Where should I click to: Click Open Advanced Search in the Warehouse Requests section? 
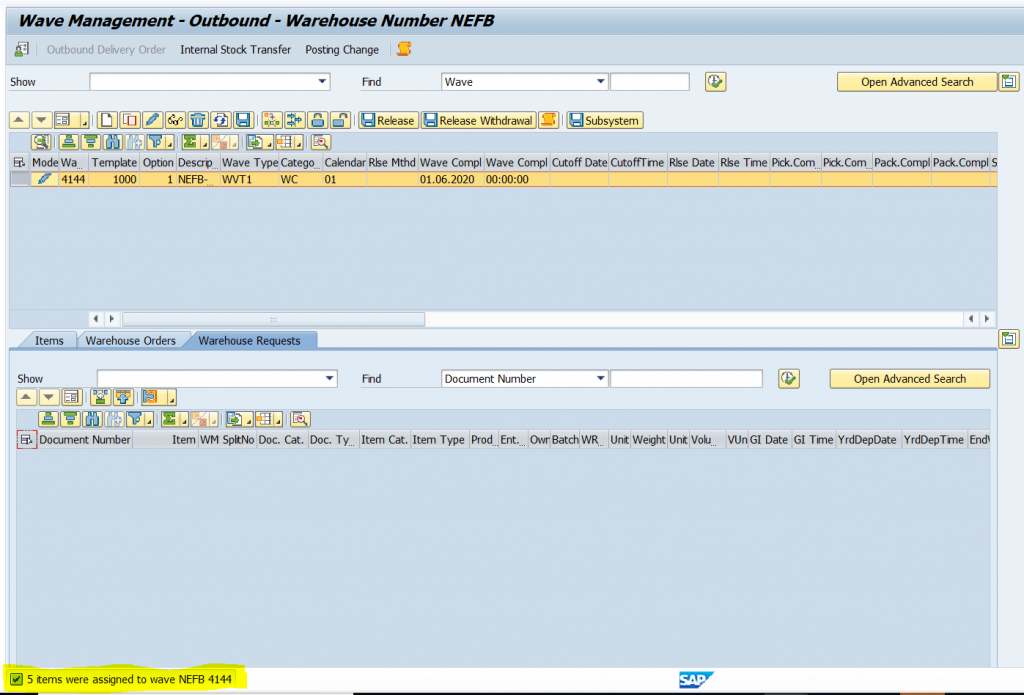tap(910, 379)
